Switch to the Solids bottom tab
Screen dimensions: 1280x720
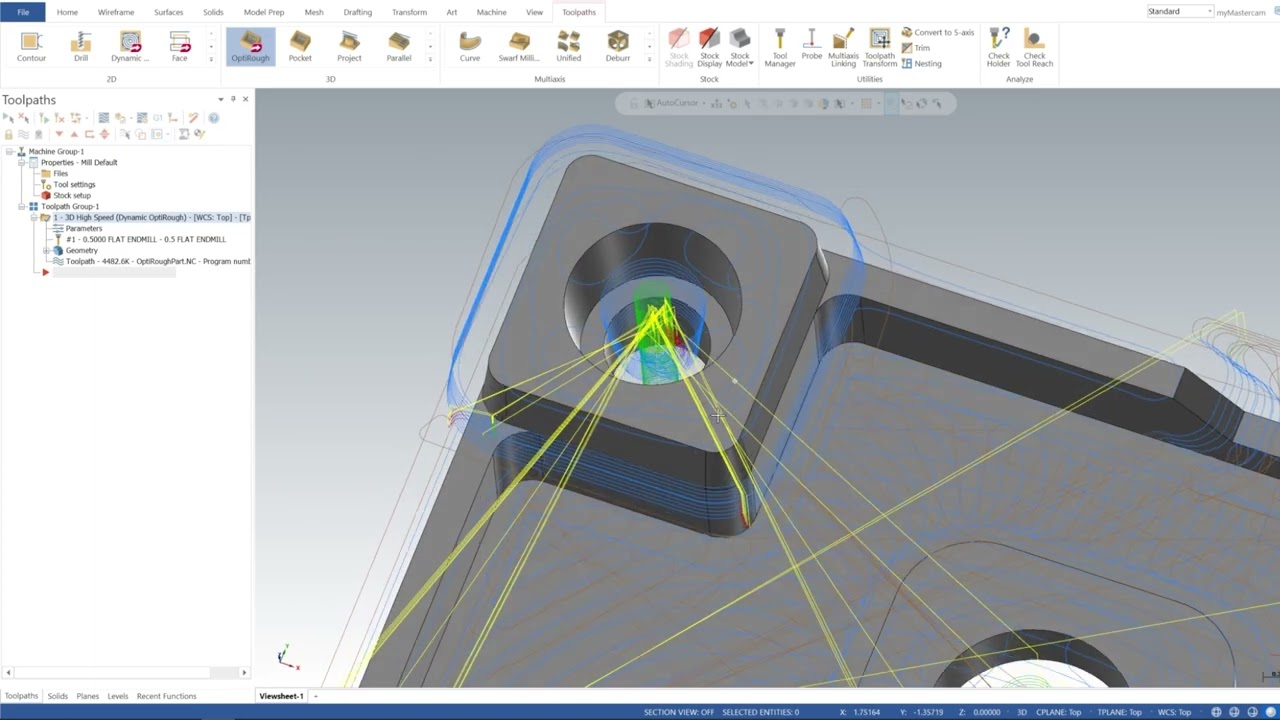(57, 696)
